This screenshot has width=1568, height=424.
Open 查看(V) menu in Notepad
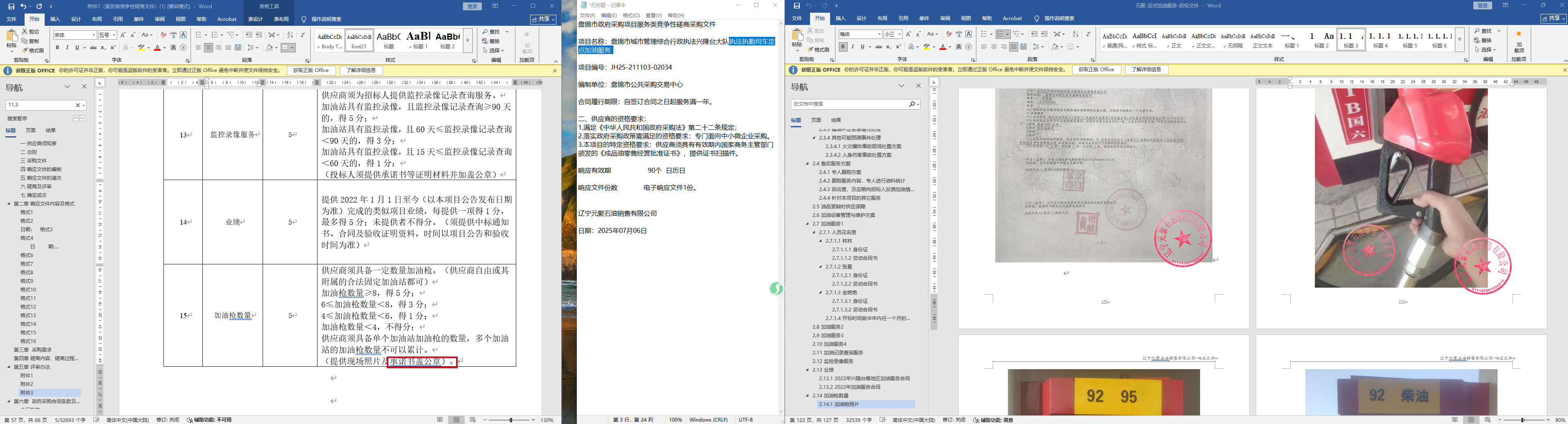coord(653,15)
